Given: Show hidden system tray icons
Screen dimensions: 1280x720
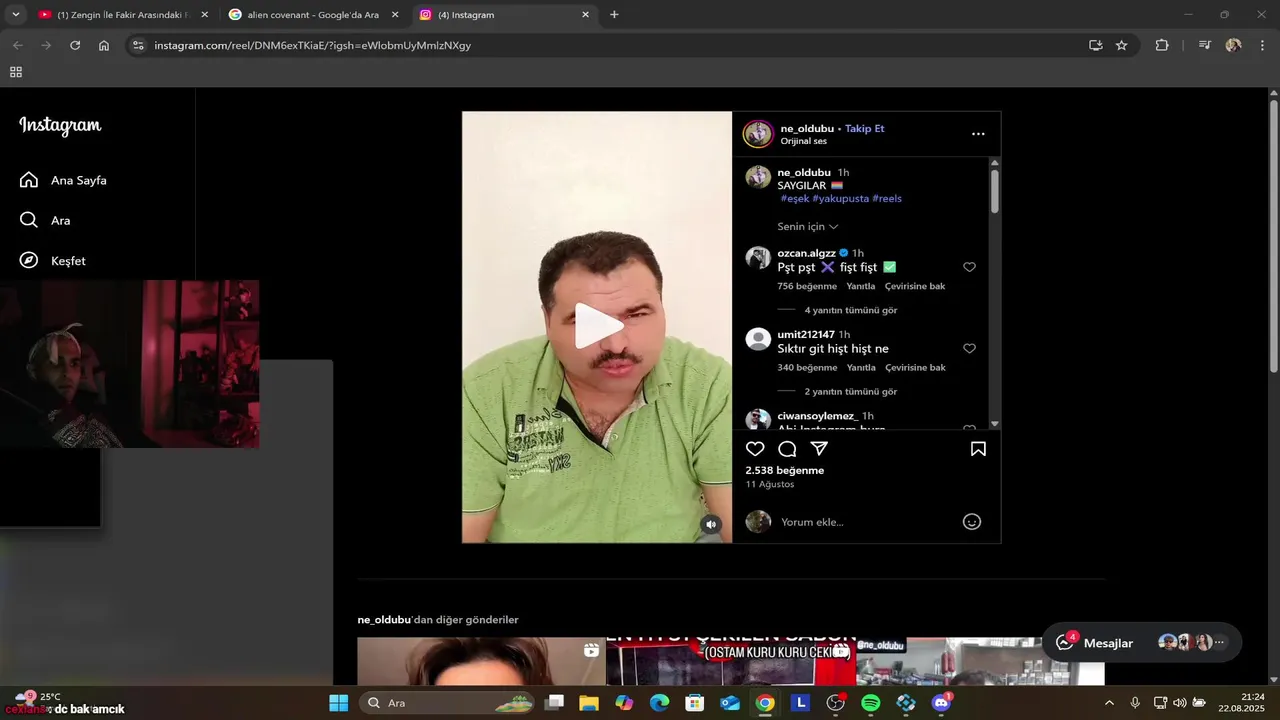Looking at the screenshot, I should click(1110, 703).
